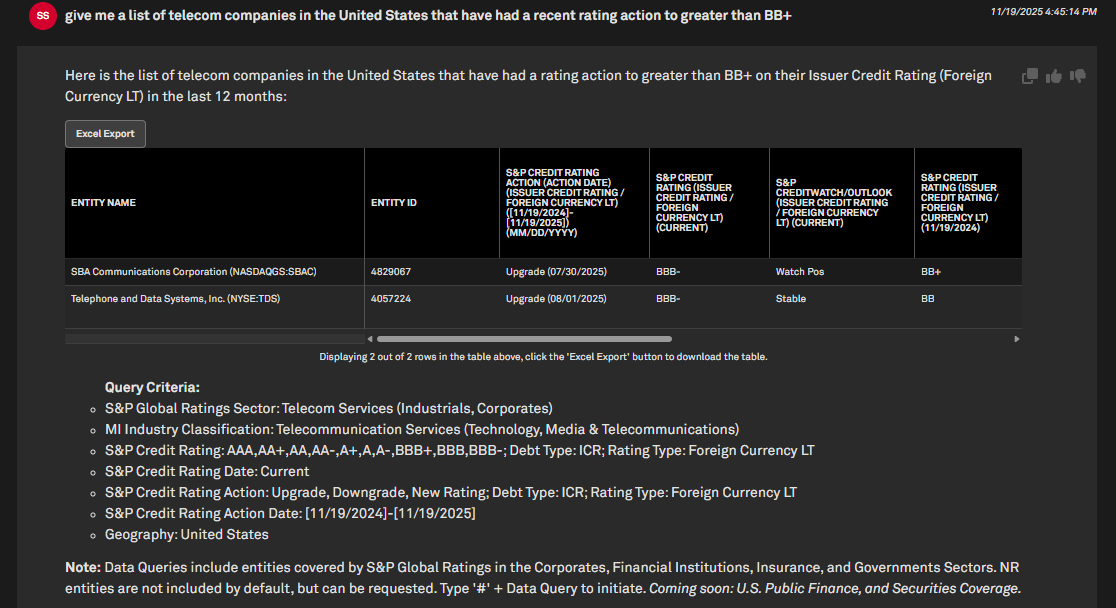Sort by the Entity Name column header
This screenshot has width=1116, height=608.
click(104, 203)
